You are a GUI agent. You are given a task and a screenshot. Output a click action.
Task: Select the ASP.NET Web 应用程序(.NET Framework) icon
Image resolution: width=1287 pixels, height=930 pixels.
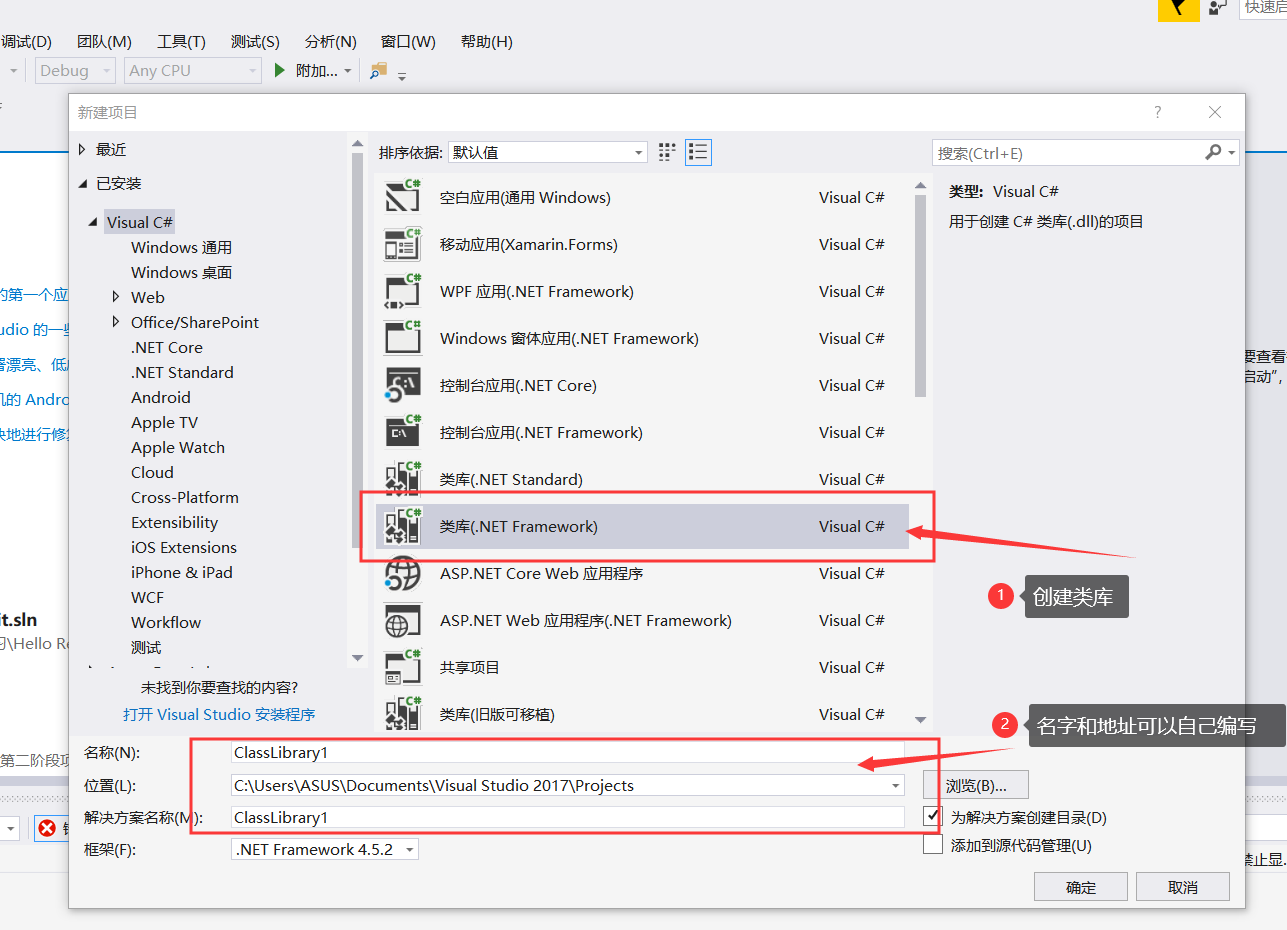(402, 620)
